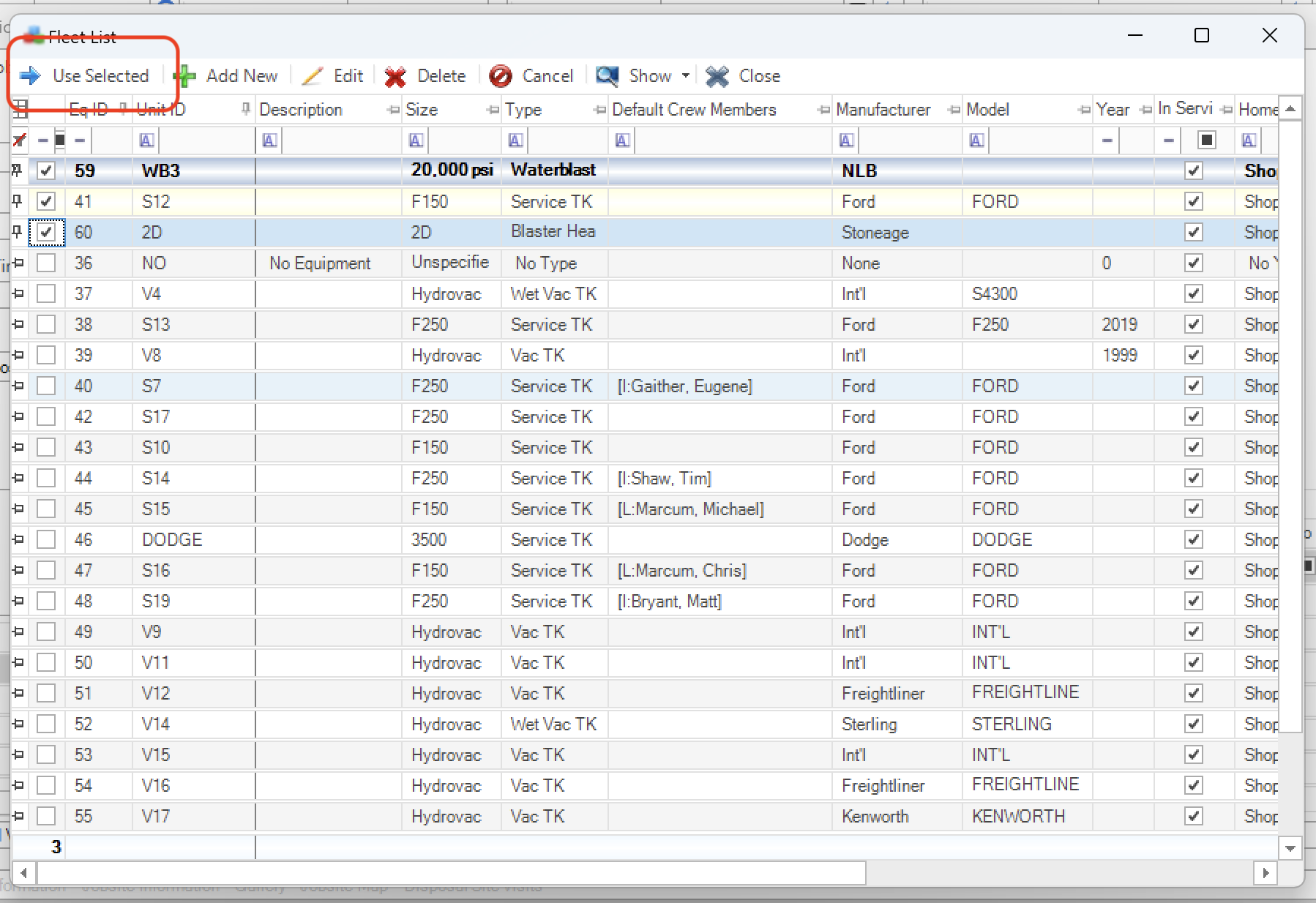Viewport: 1316px width, 903px height.
Task: Uncheck the selection box for row 59 WB3
Action: click(x=46, y=171)
